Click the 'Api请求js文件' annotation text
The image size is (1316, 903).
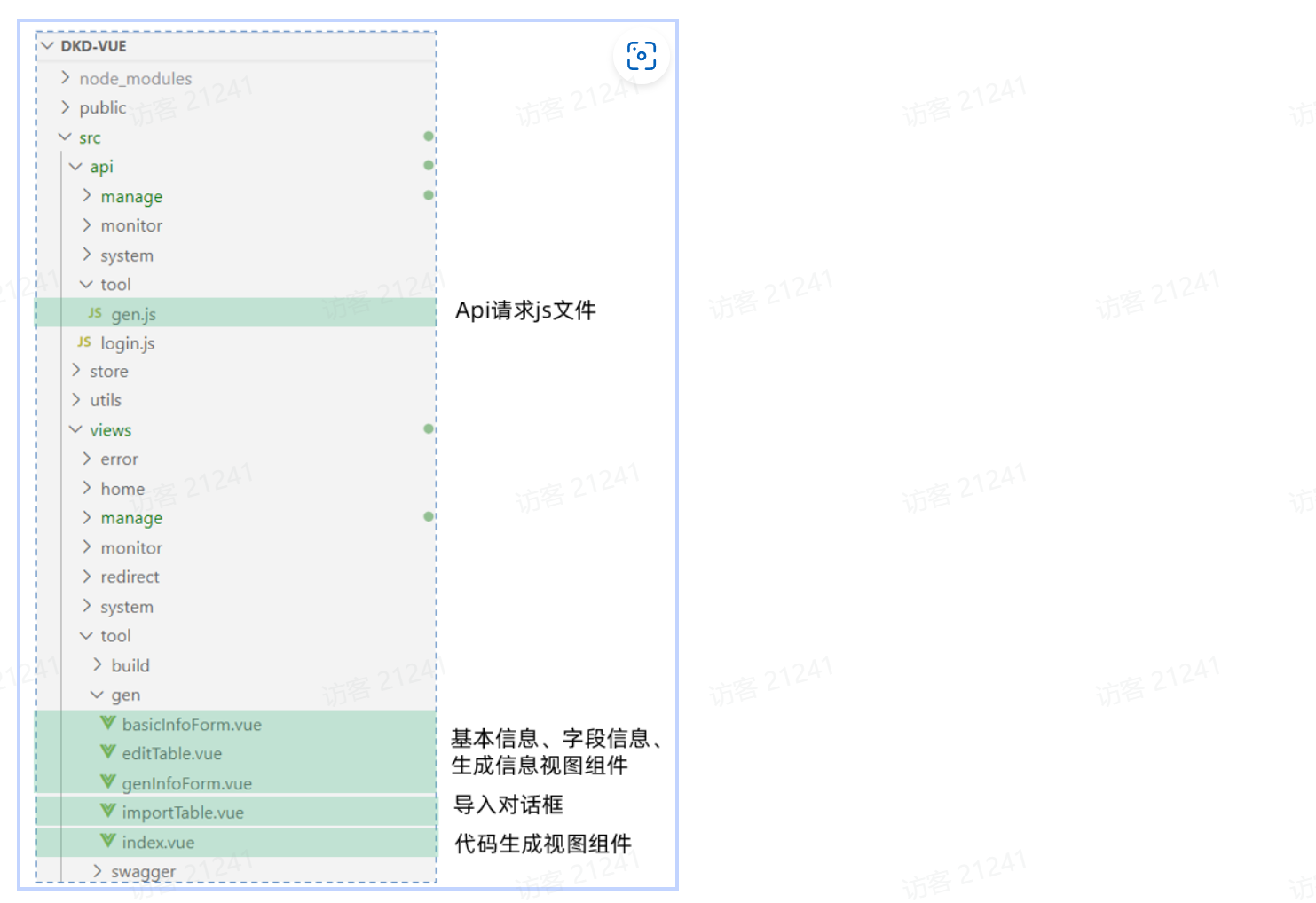click(x=525, y=310)
